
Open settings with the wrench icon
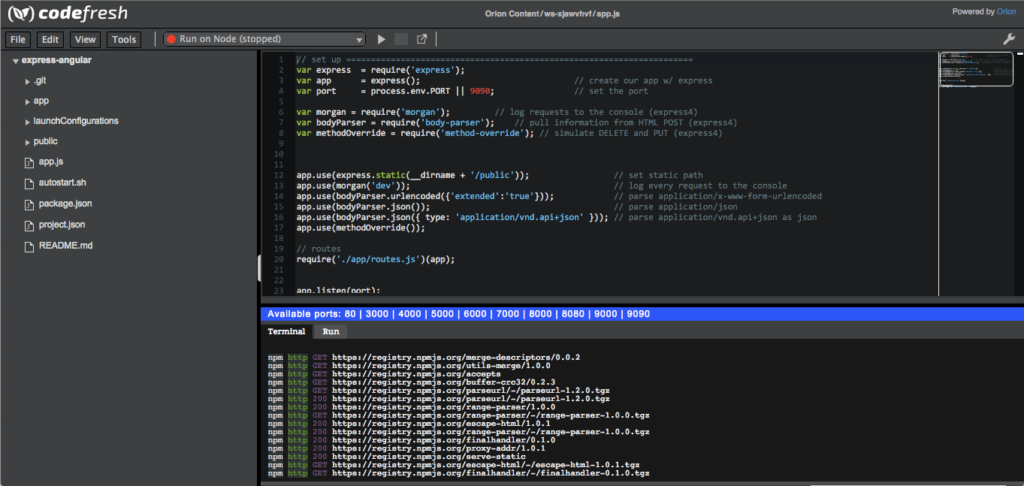(1008, 39)
